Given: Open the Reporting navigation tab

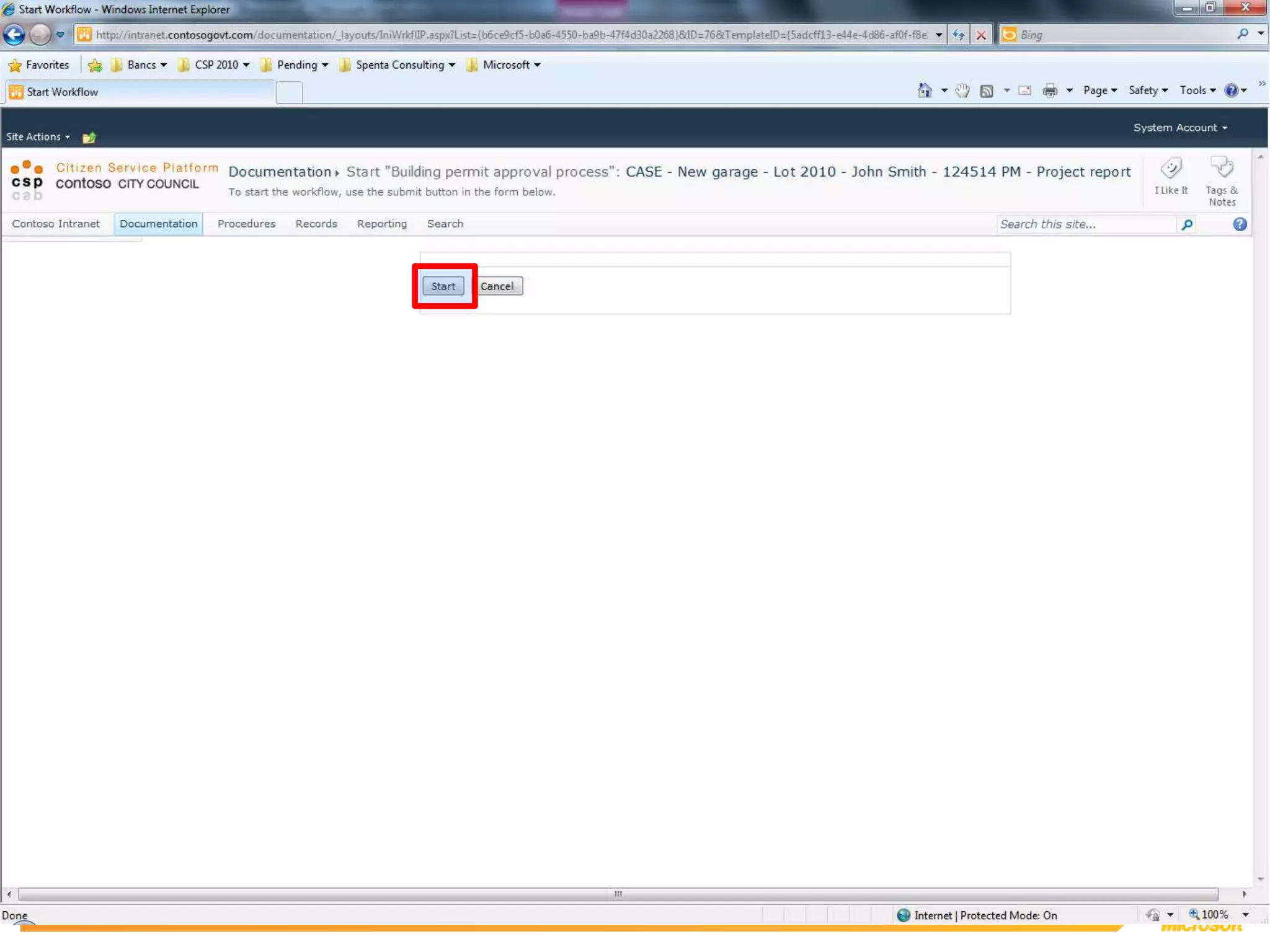Looking at the screenshot, I should (x=381, y=224).
